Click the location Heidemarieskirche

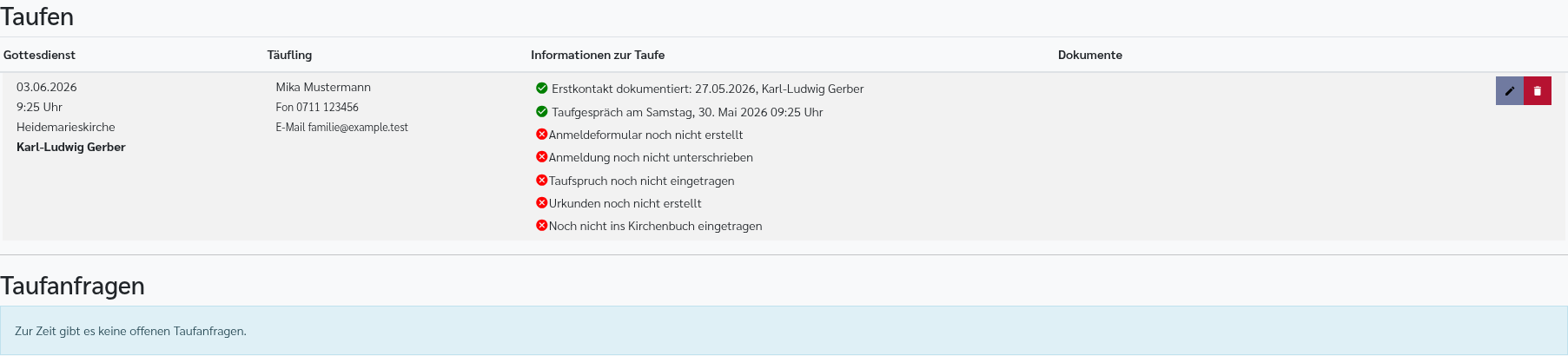(x=66, y=127)
